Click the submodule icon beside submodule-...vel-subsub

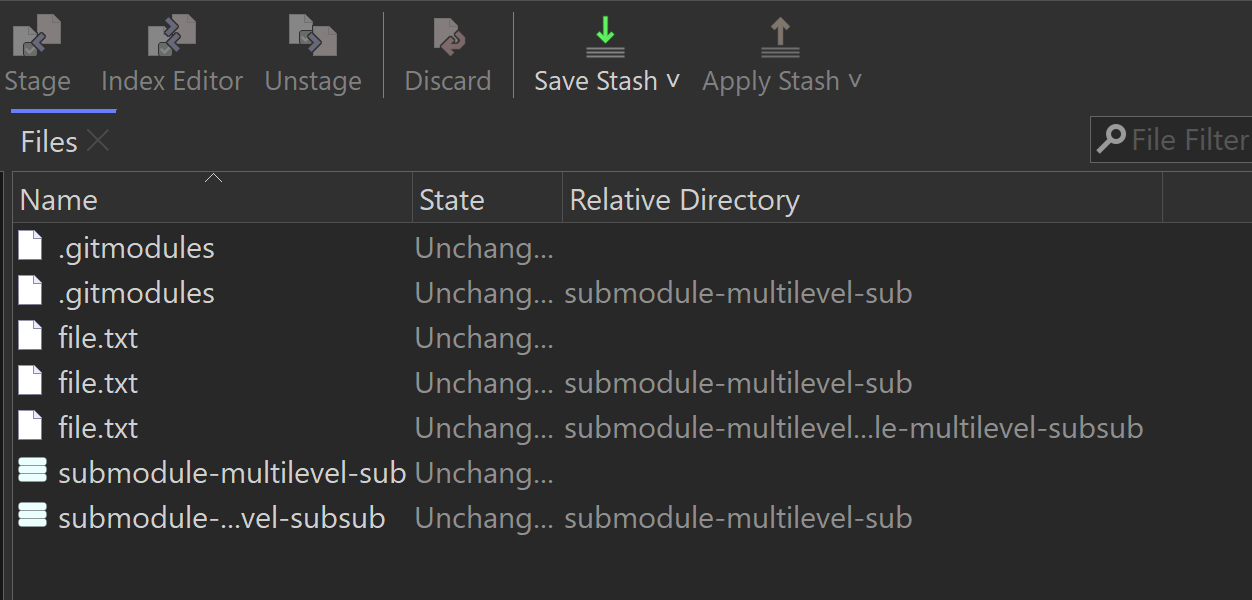point(31,516)
